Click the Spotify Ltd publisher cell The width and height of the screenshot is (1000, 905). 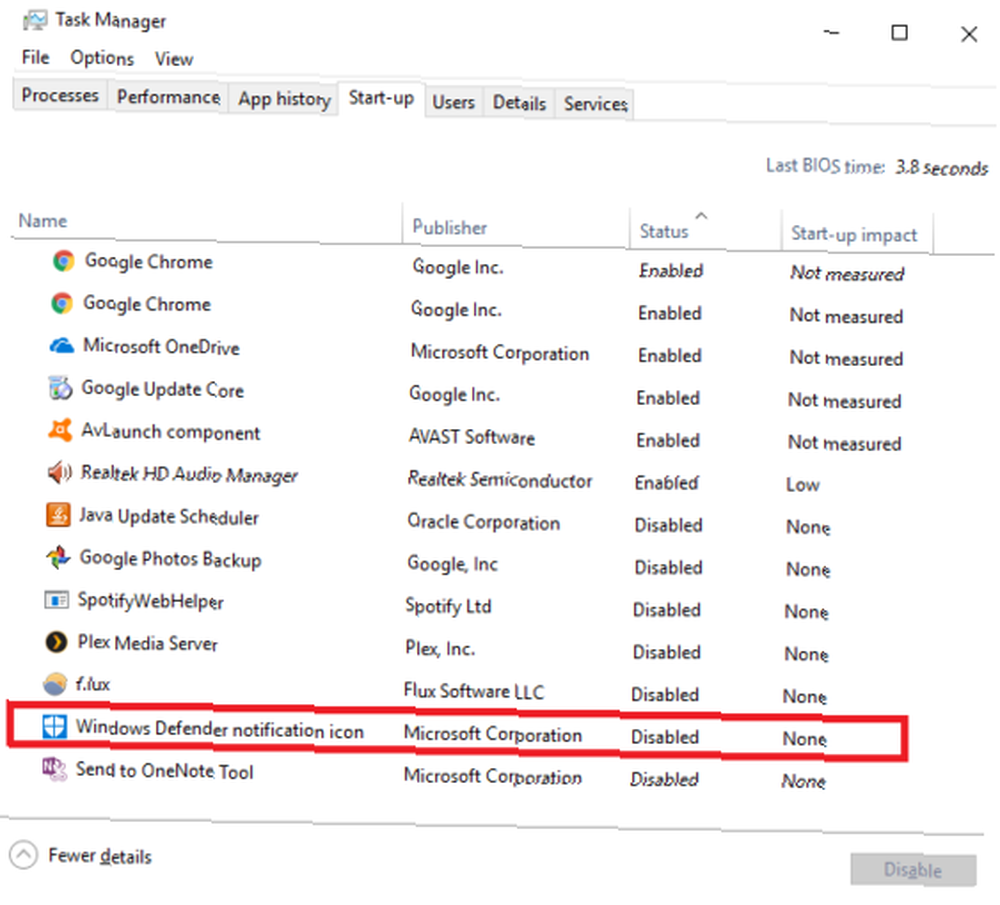448,606
